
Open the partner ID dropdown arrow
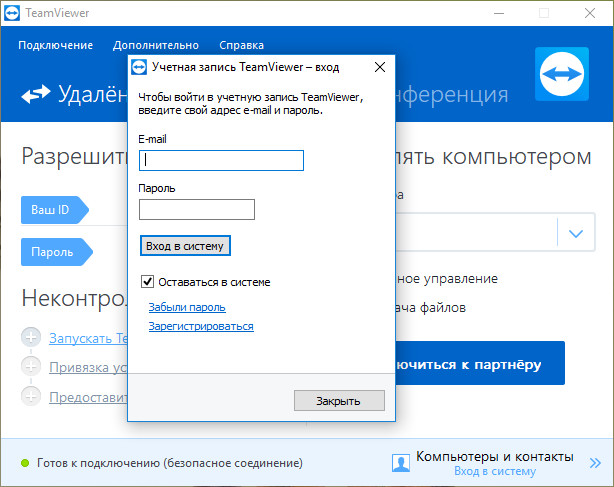(576, 233)
